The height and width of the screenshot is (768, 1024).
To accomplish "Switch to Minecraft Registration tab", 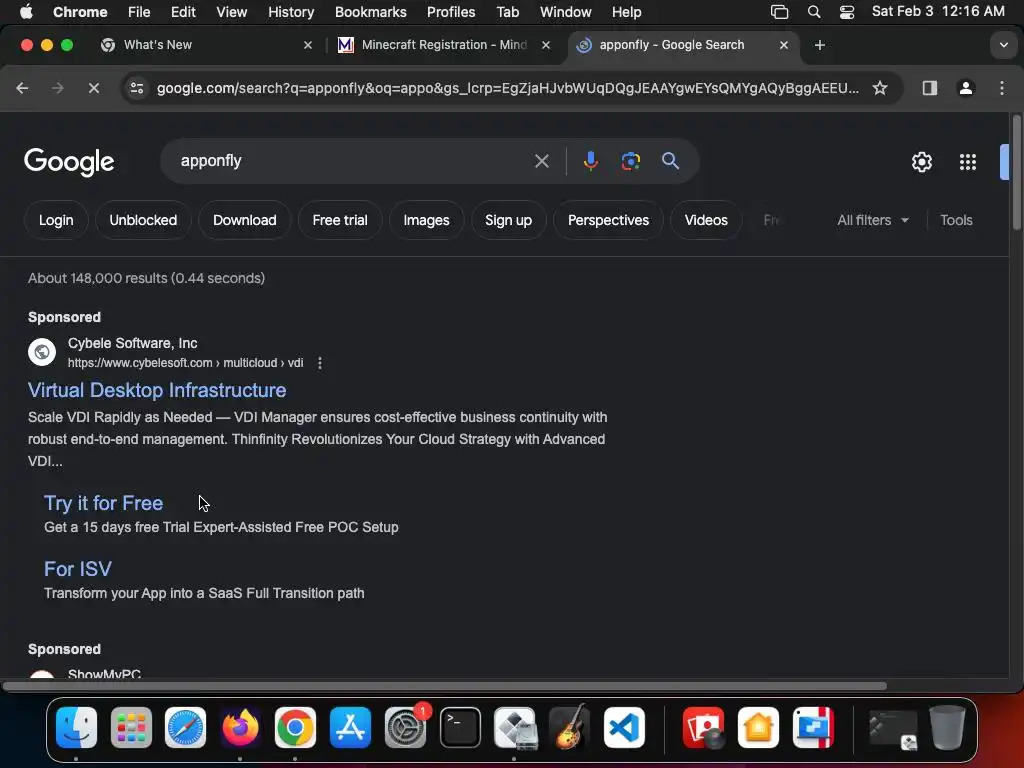I will (444, 44).
